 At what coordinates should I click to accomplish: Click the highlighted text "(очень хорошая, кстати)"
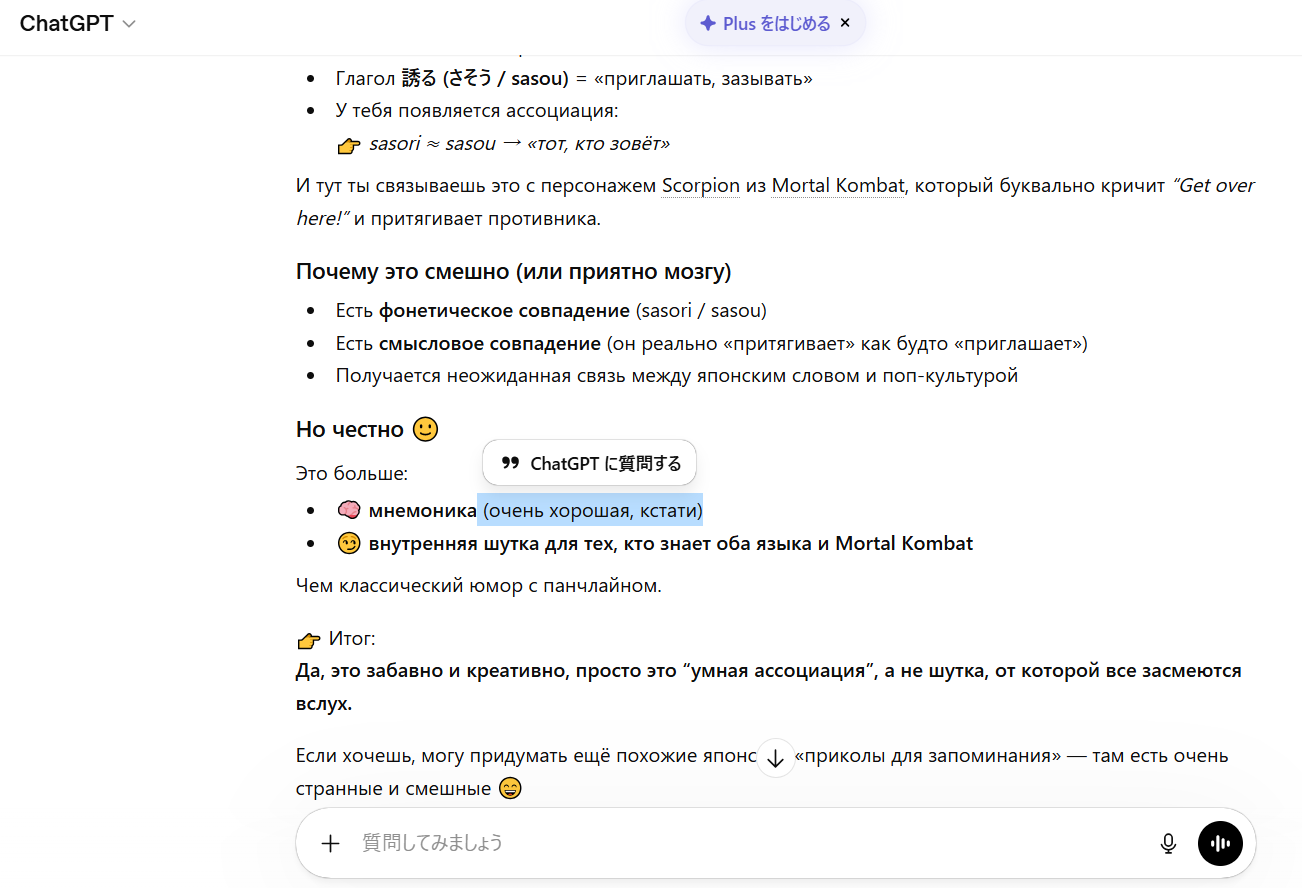[x=590, y=511]
